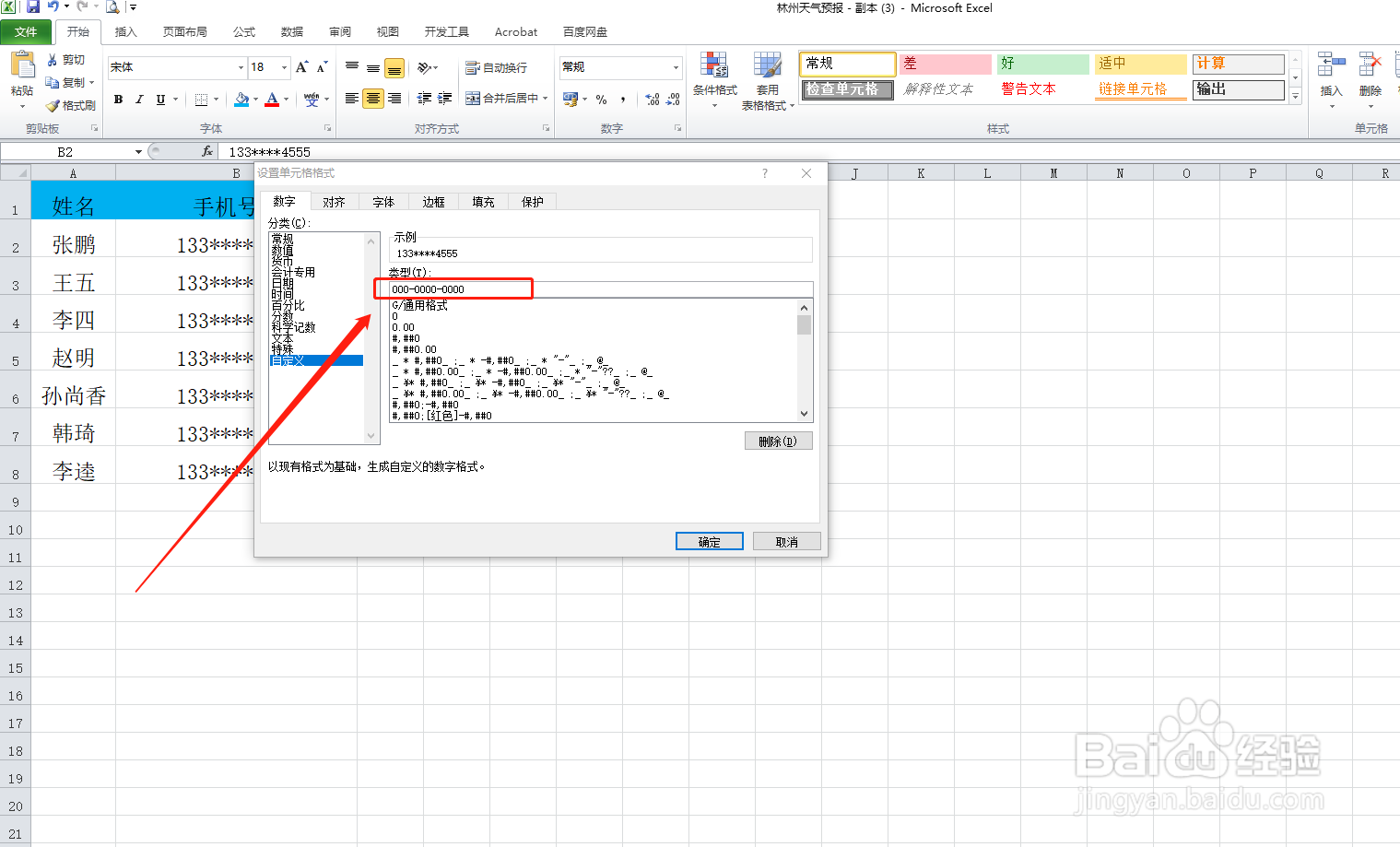1400x847 pixels.
Task: Click the percent style icon
Action: tap(601, 100)
